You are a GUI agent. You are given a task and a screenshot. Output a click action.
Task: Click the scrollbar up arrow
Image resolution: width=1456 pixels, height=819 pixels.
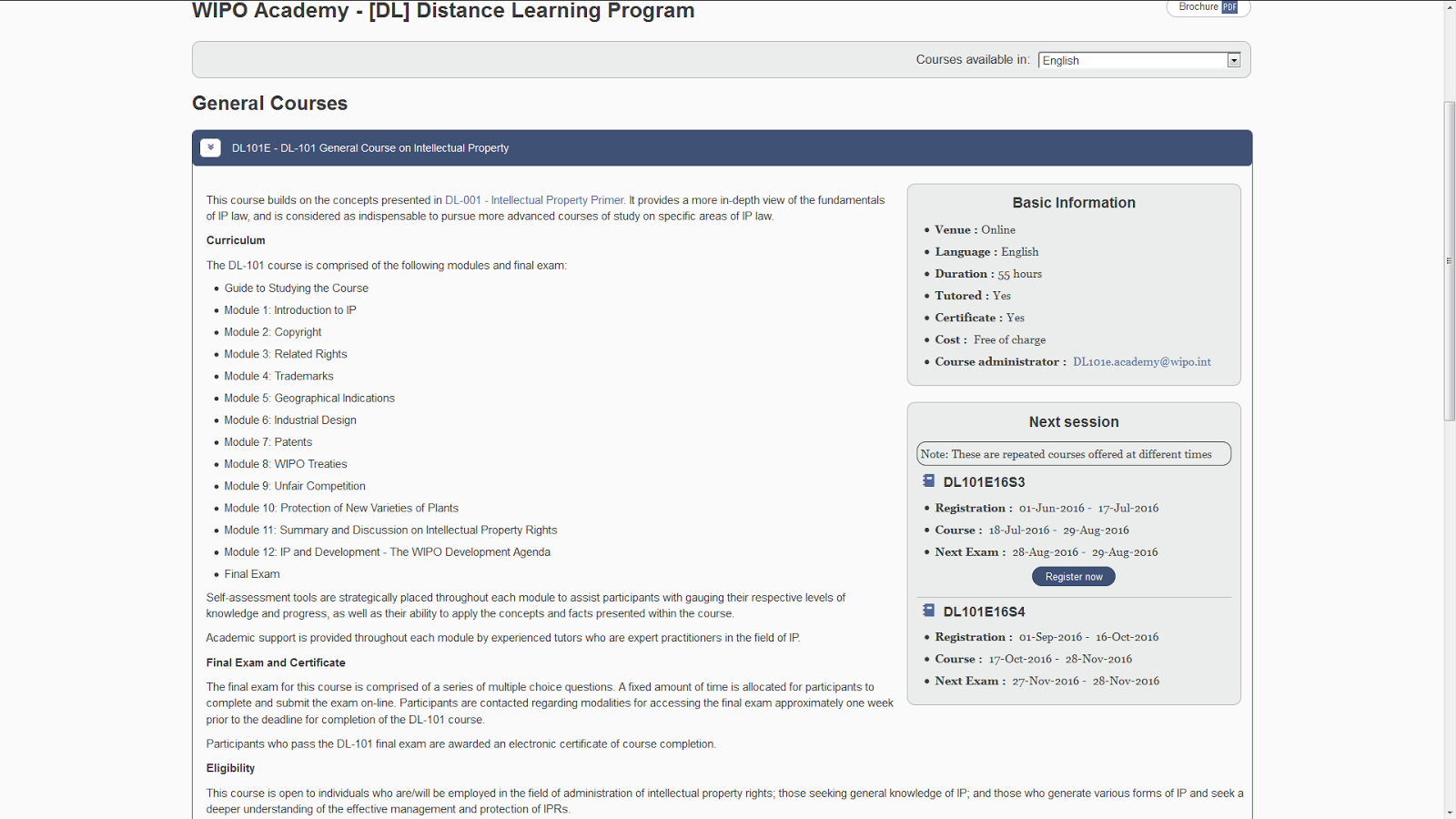(1450, 6)
